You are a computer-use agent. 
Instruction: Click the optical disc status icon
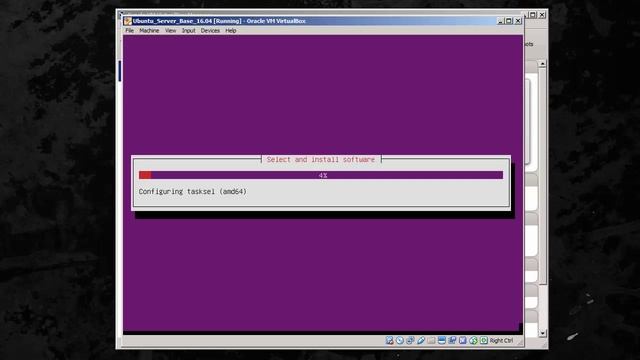[400, 340]
